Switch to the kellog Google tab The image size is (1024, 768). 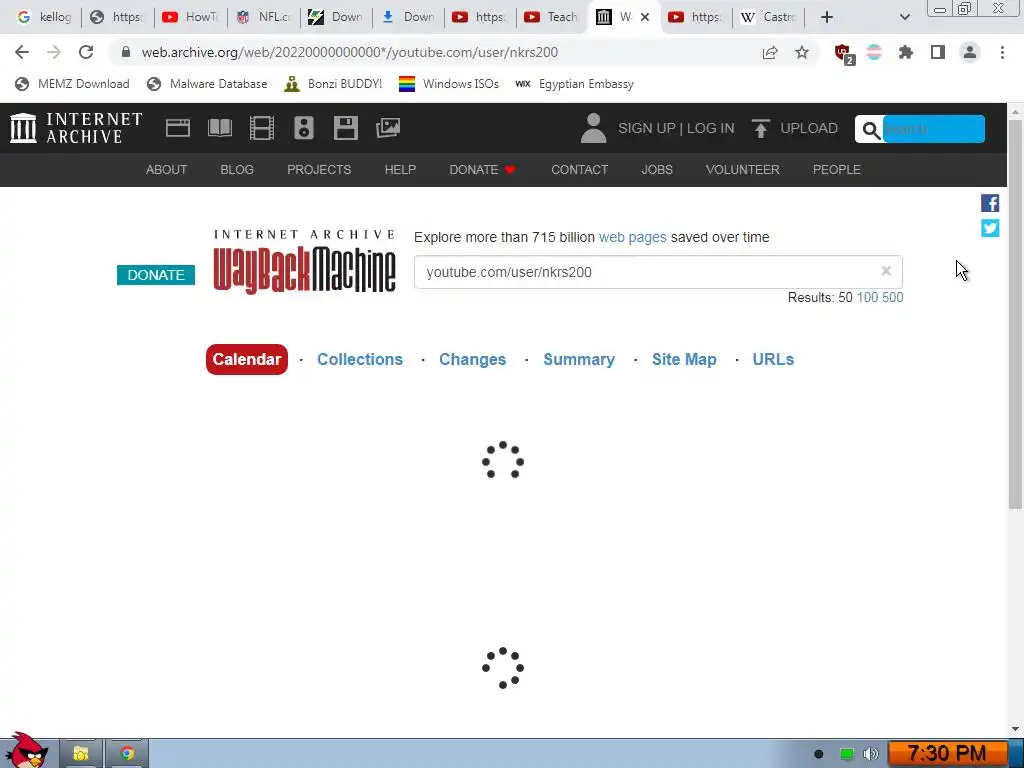(44, 17)
